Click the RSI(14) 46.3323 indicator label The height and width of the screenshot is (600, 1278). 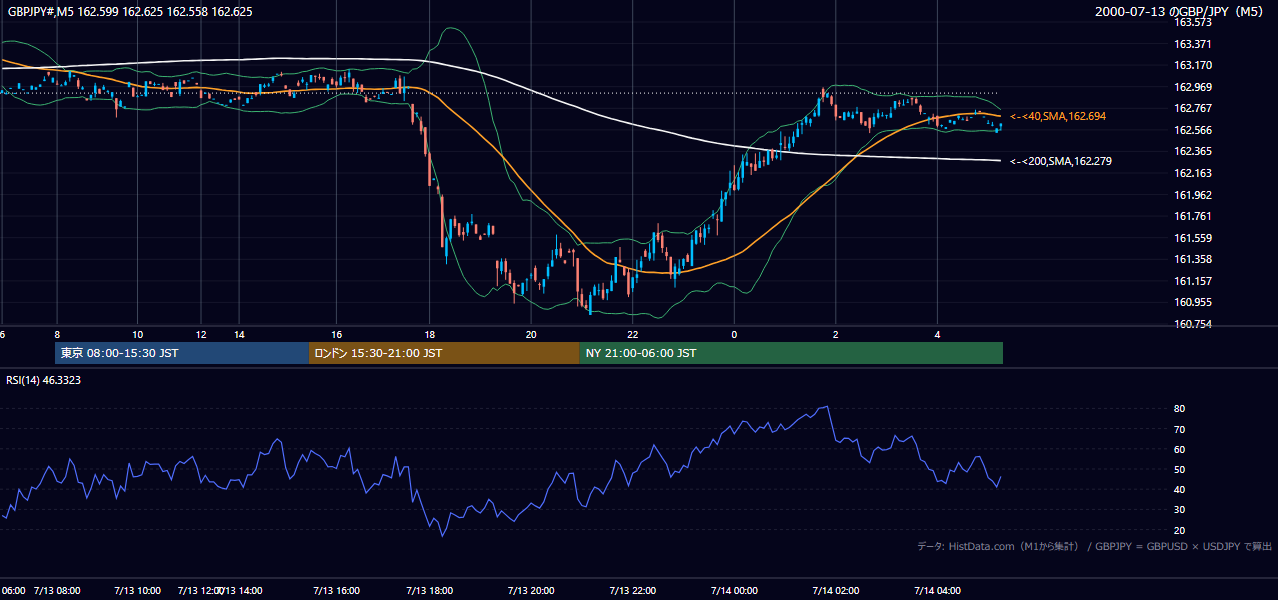click(44, 380)
